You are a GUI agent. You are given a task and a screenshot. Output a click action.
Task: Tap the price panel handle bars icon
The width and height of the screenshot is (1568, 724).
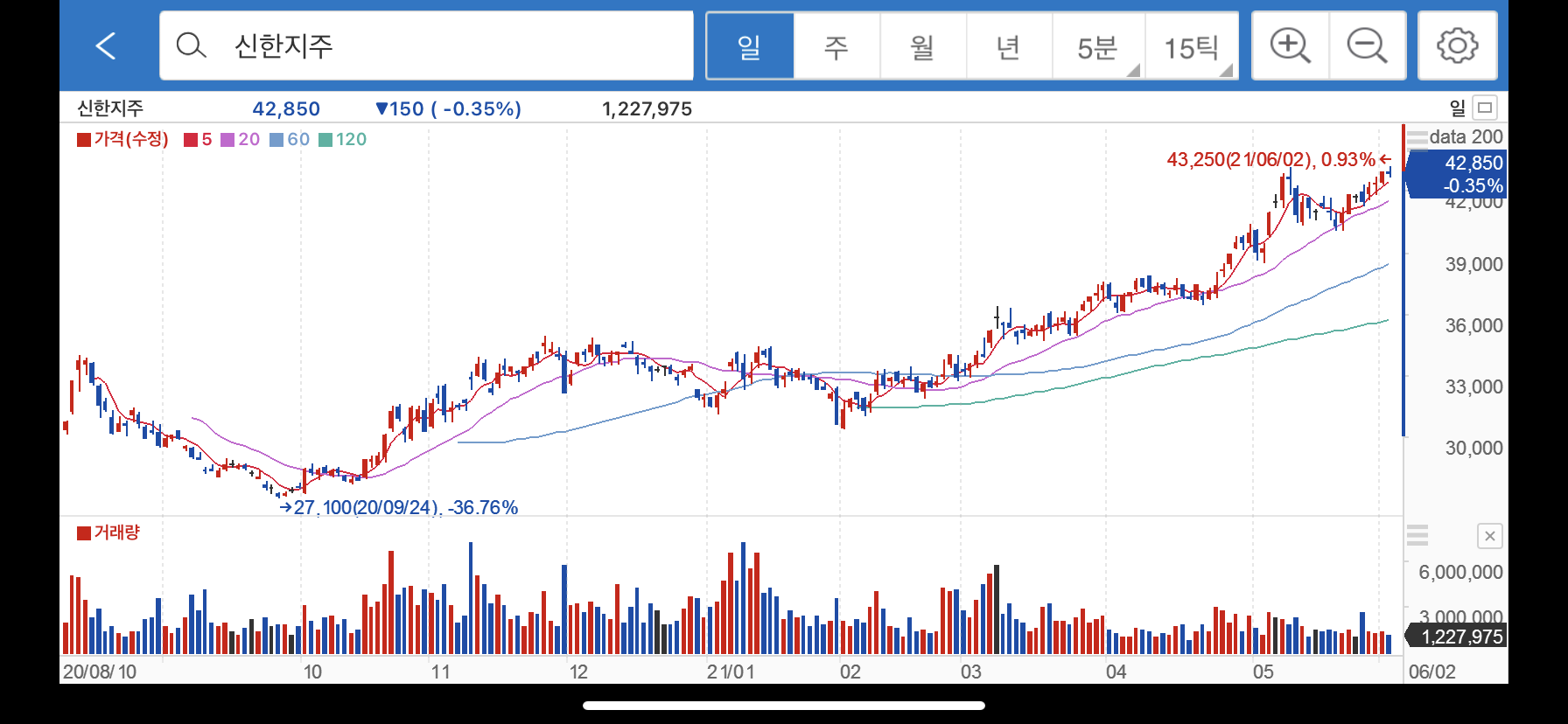pyautogui.click(x=1417, y=137)
